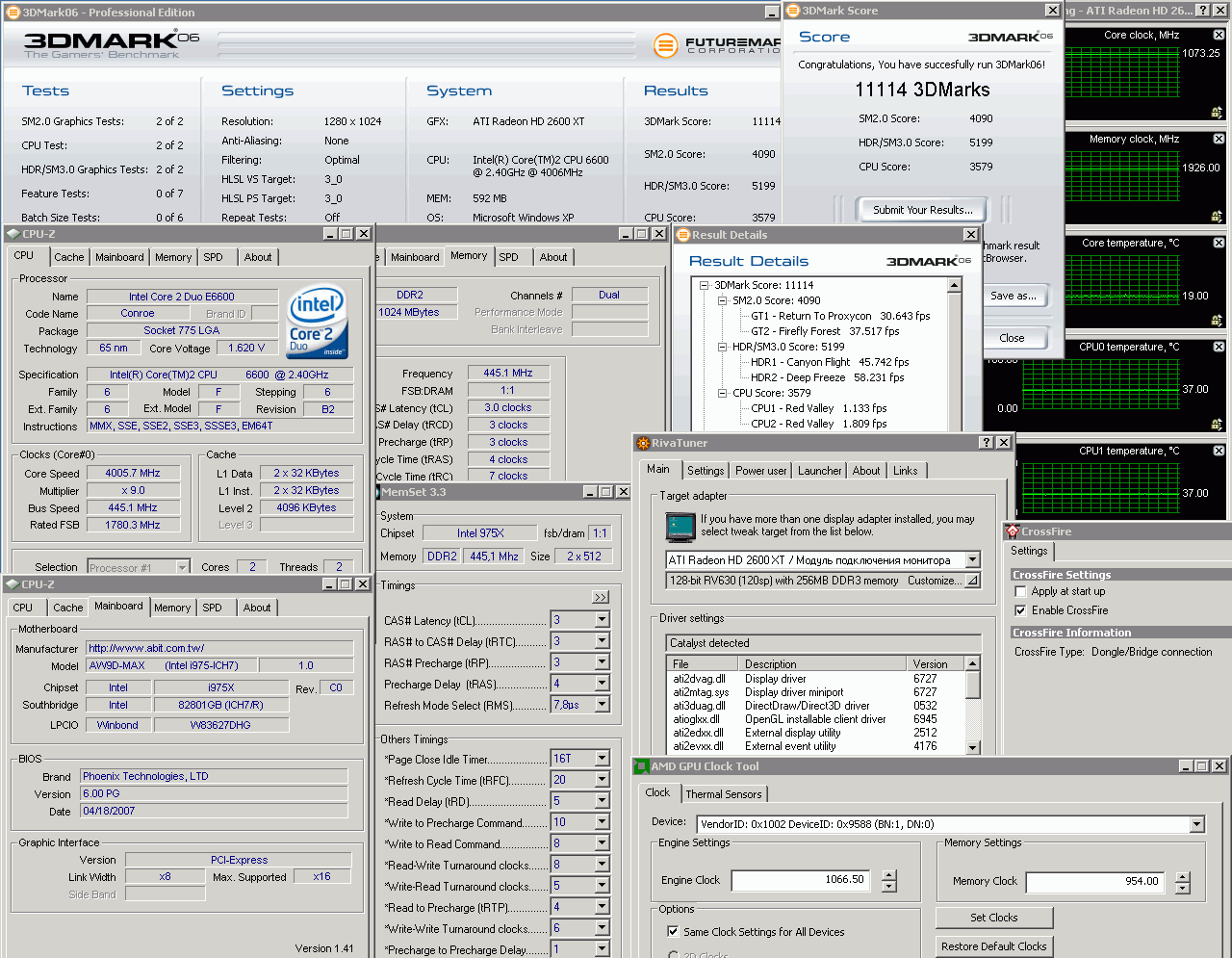The width and height of the screenshot is (1232, 958).
Task: Click the Set Clocks button
Action: click(994, 918)
